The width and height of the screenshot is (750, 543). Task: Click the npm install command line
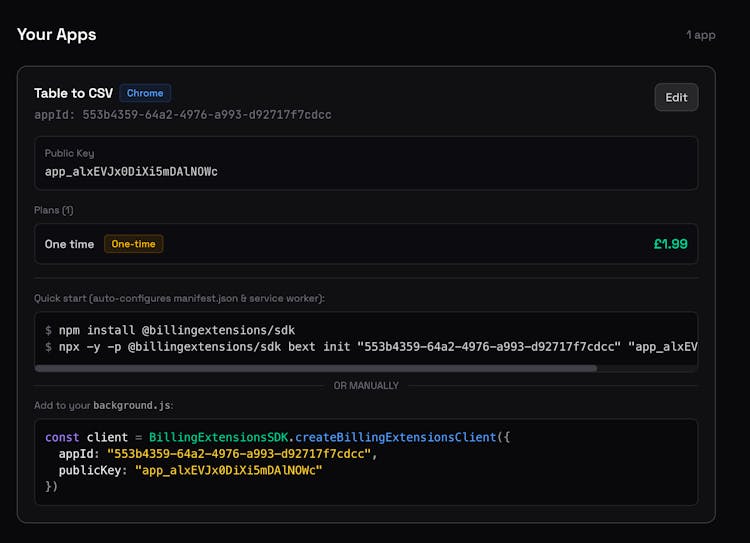point(170,330)
